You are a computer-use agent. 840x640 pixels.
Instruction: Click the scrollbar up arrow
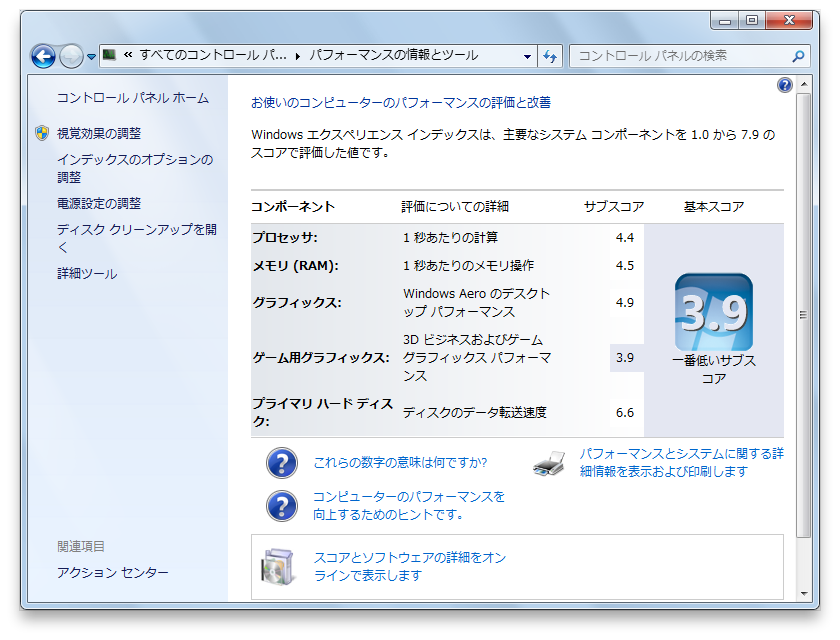tap(803, 85)
